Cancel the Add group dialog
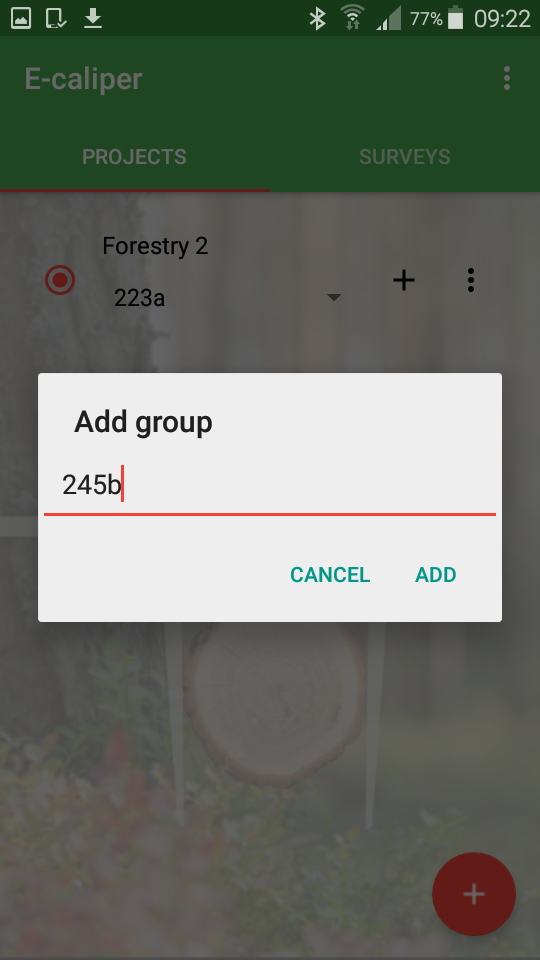540x960 pixels. pos(330,575)
